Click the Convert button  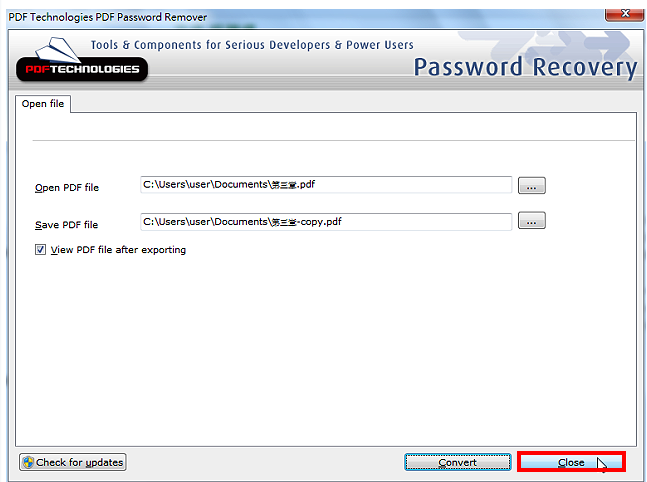point(458,462)
